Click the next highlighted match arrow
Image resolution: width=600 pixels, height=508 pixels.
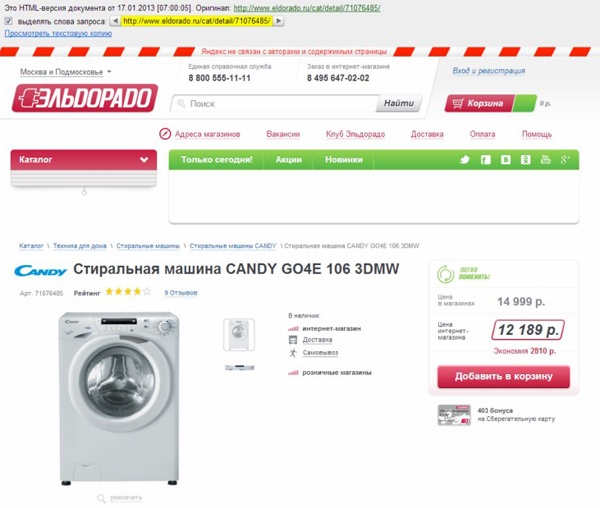click(x=279, y=21)
